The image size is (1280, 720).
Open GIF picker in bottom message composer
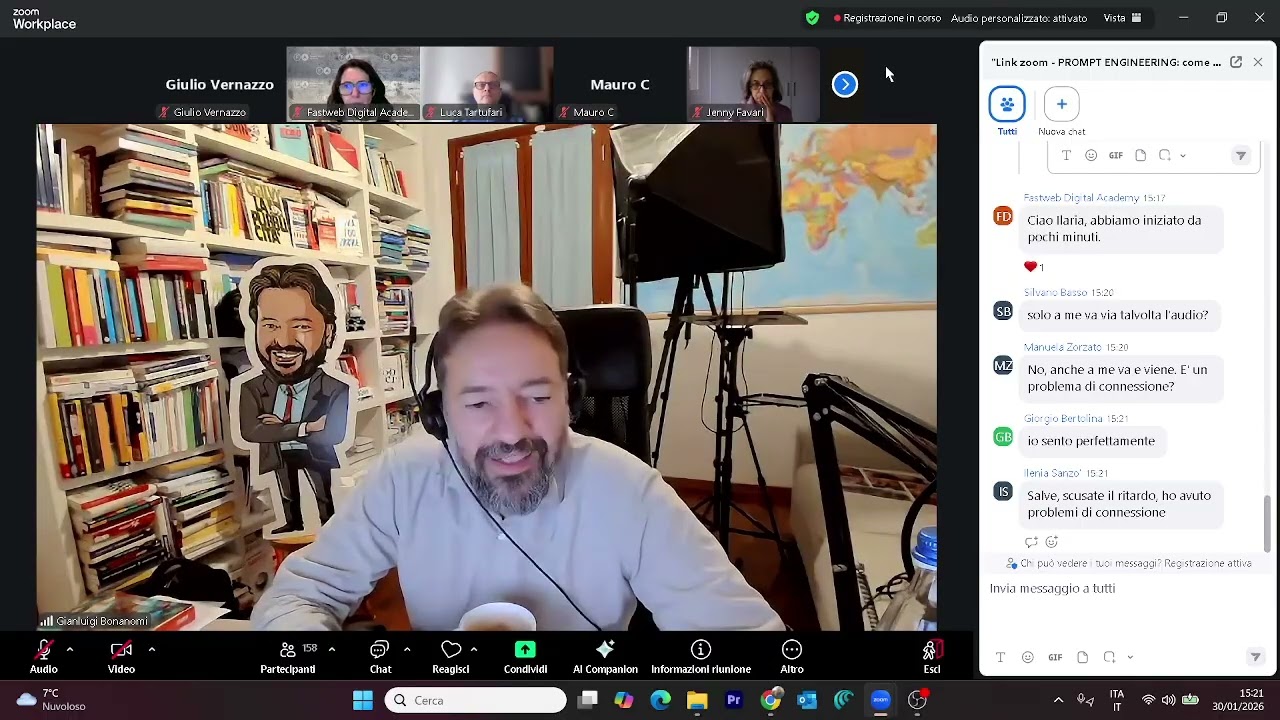[x=1055, y=657]
